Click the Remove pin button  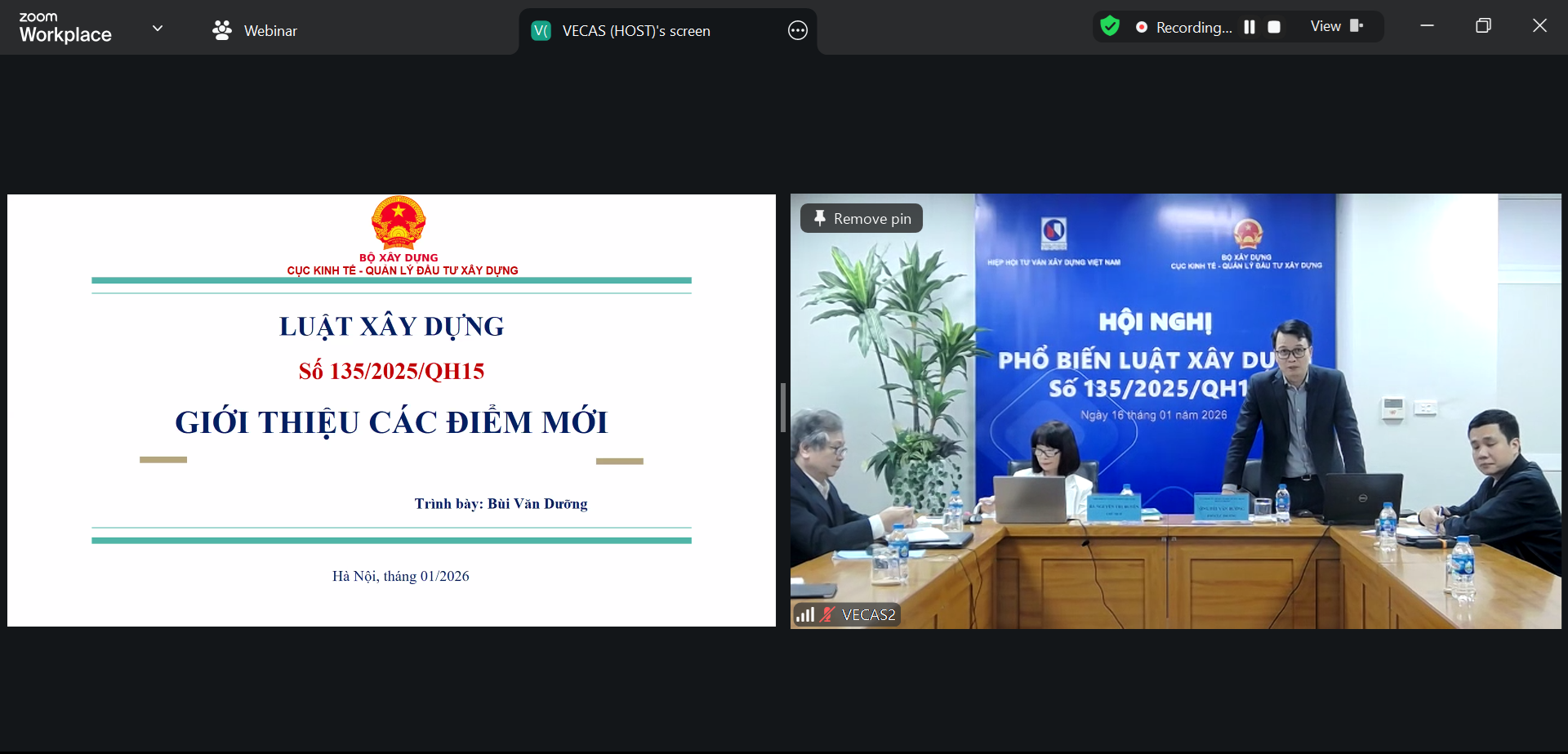(x=862, y=219)
